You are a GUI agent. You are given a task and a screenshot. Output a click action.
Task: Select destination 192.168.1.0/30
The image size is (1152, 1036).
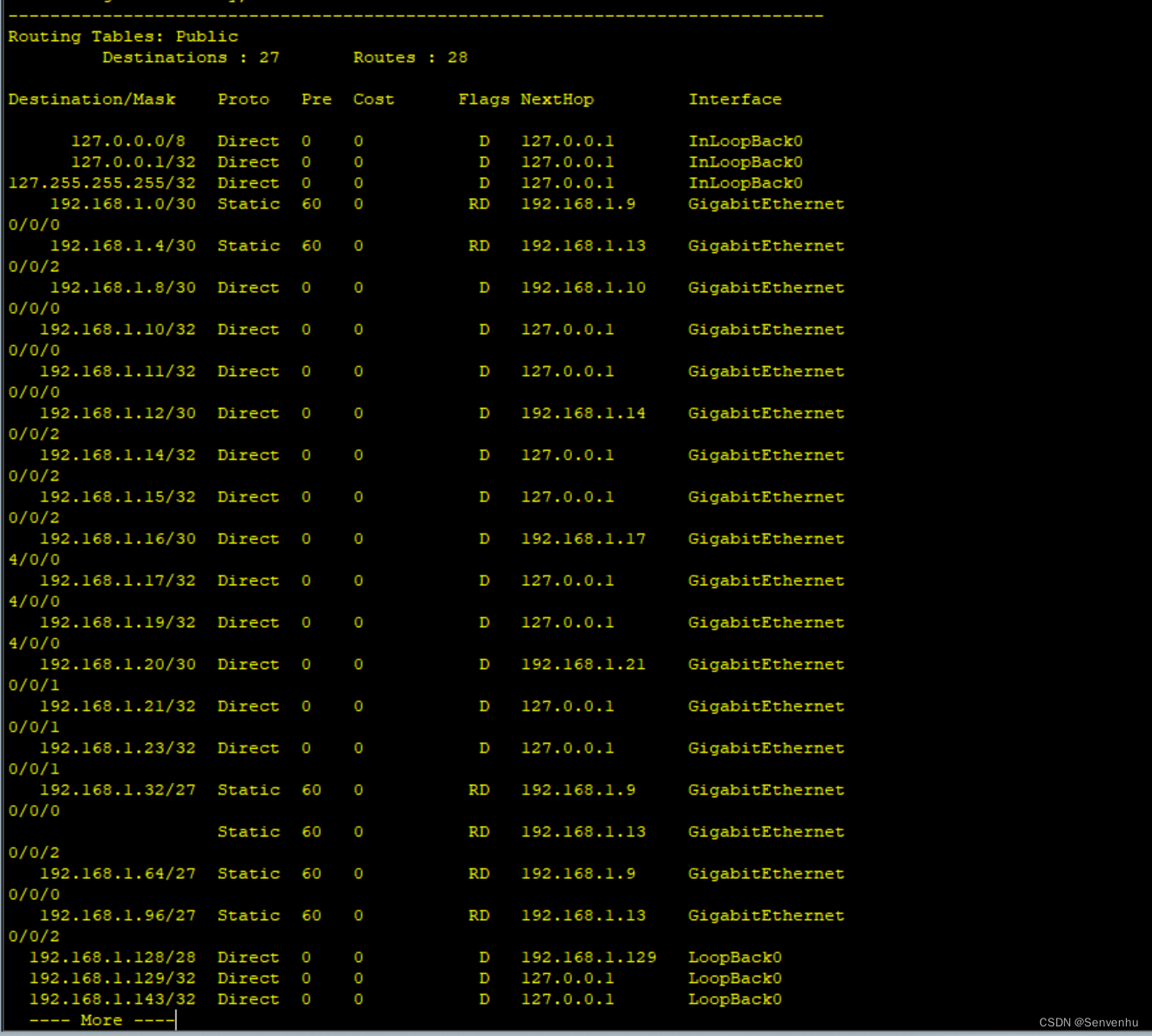[123, 204]
